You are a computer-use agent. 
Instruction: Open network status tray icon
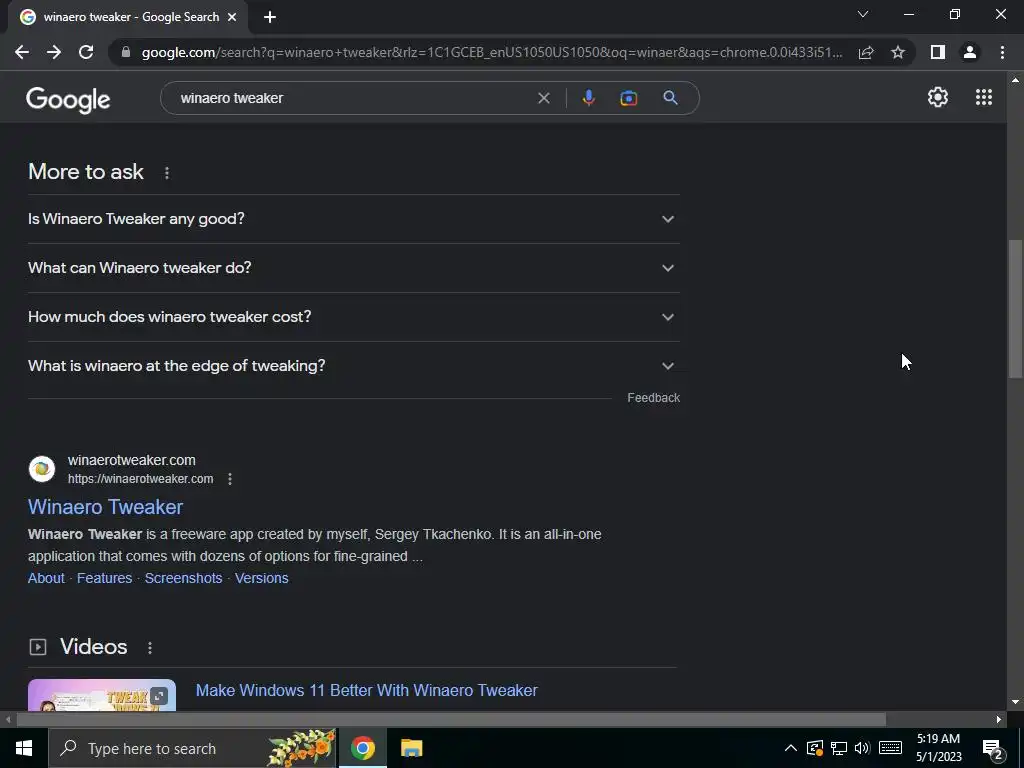click(x=839, y=748)
